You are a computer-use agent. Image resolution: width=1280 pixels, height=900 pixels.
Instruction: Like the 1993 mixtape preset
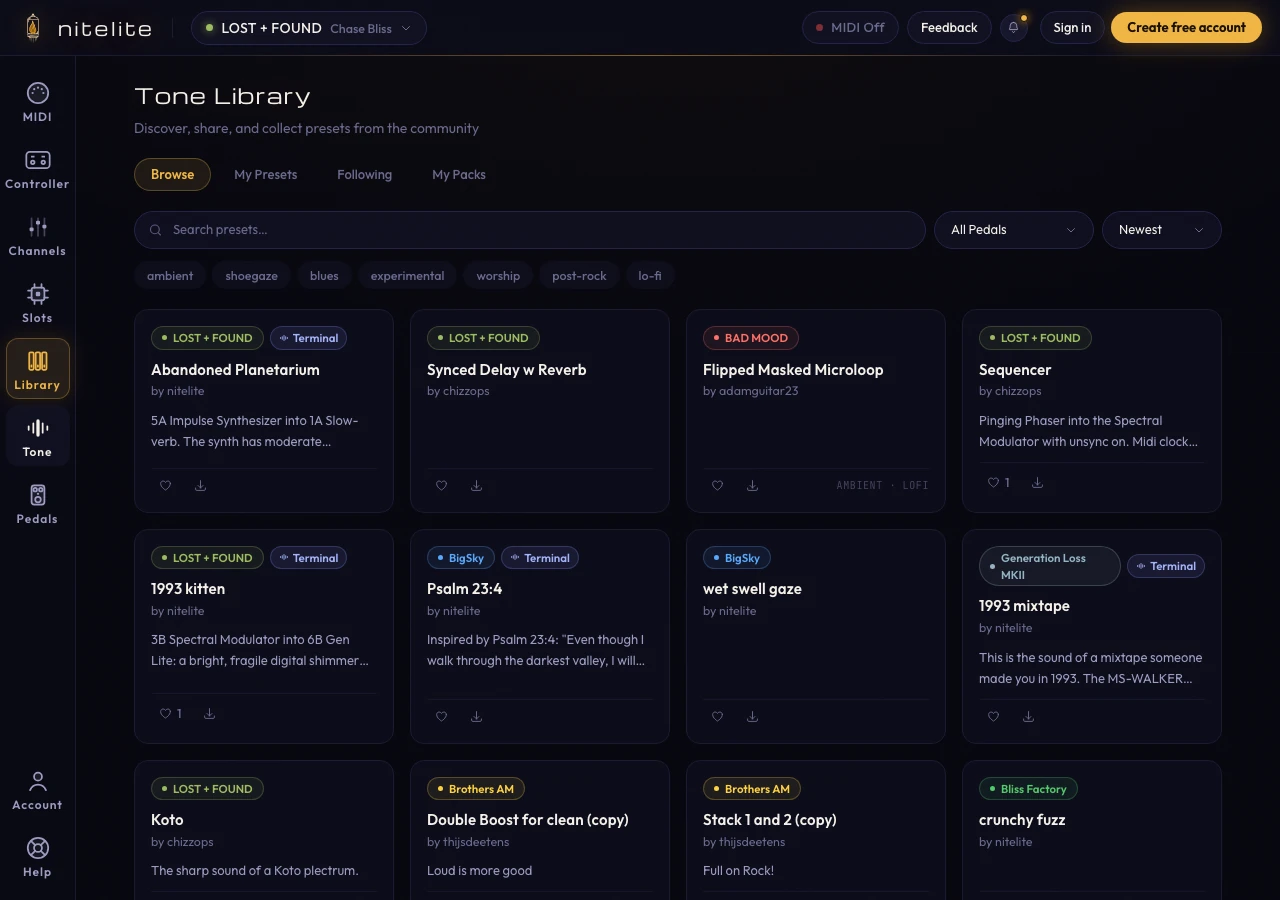pyautogui.click(x=993, y=717)
